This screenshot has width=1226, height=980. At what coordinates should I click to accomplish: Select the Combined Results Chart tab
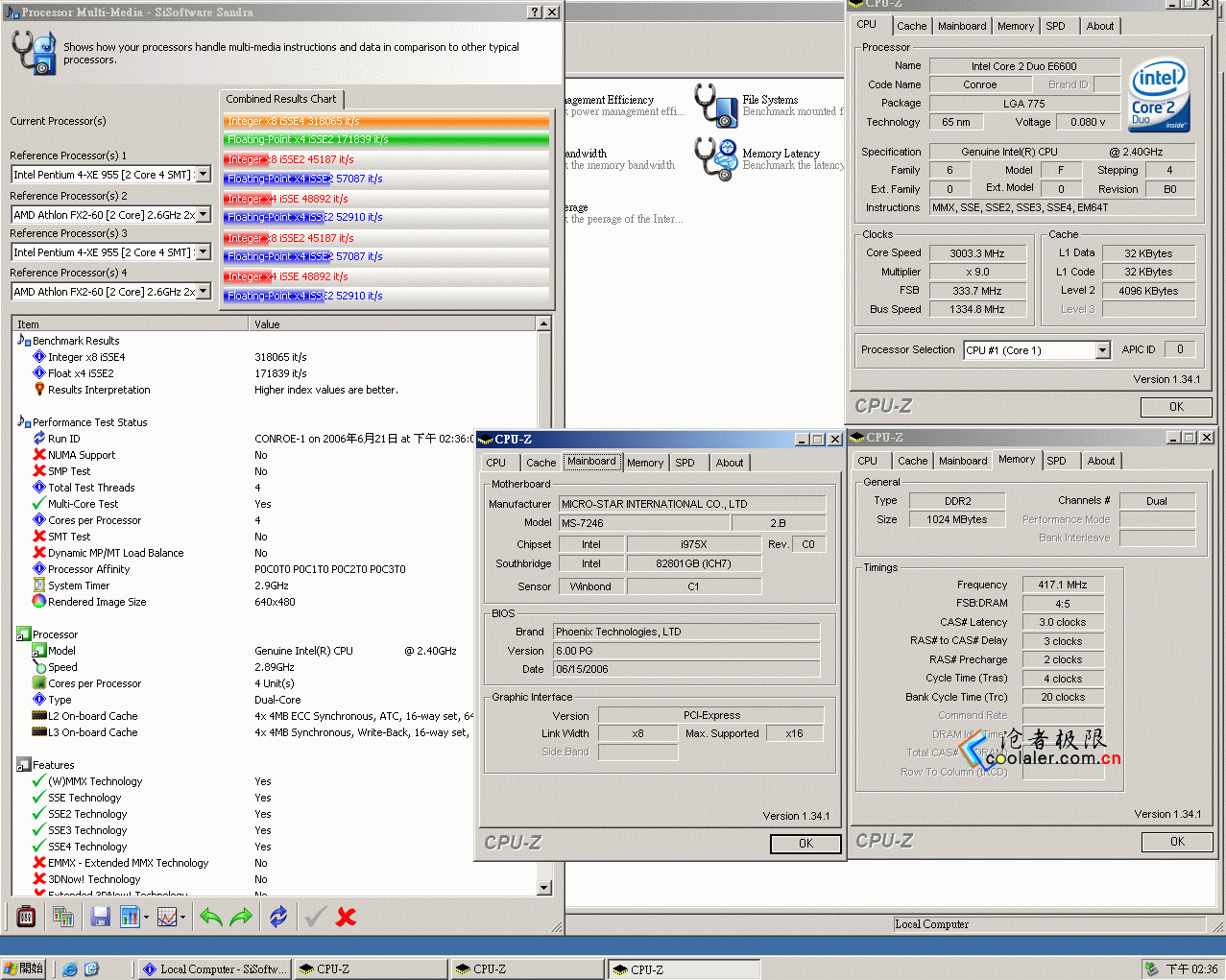click(281, 99)
